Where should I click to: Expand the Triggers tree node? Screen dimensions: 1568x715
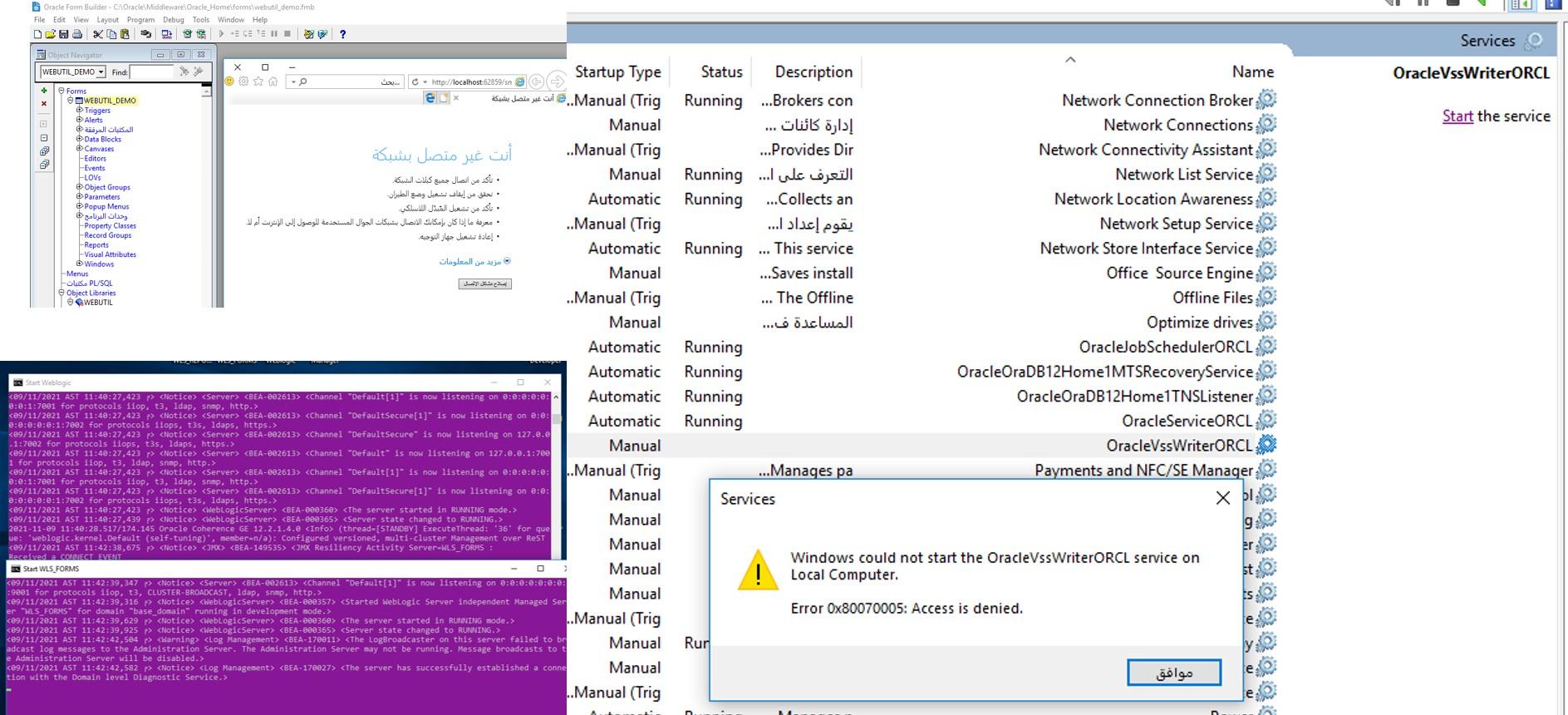(x=79, y=110)
